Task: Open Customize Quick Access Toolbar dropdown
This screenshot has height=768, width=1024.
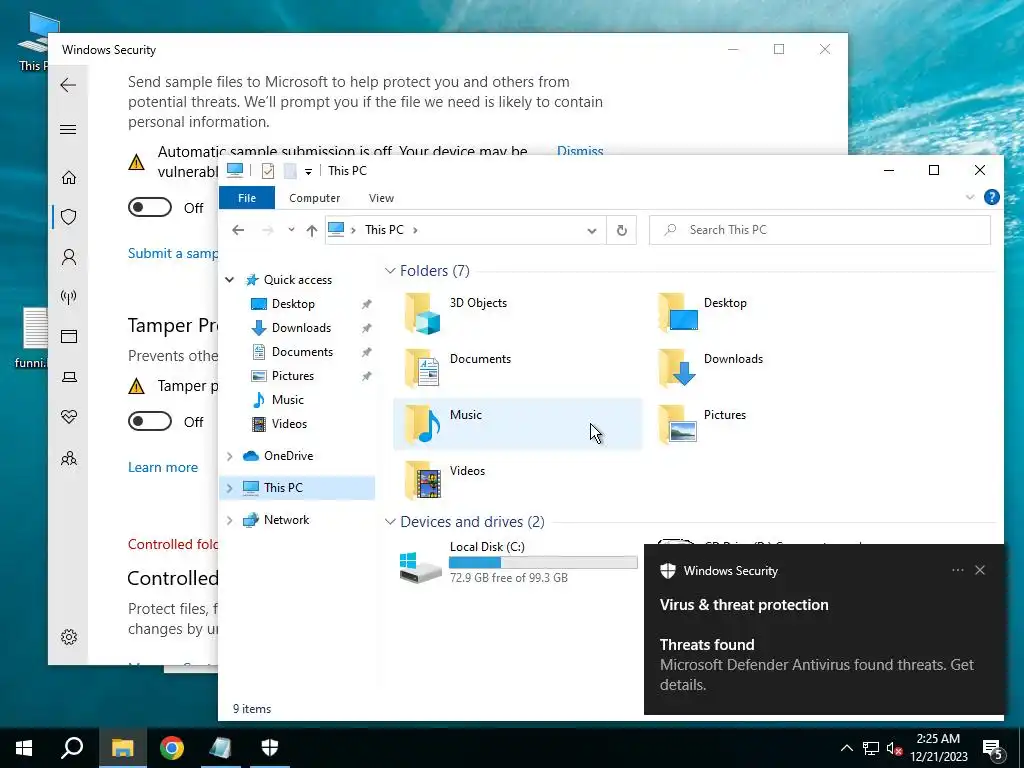Action: (x=308, y=172)
